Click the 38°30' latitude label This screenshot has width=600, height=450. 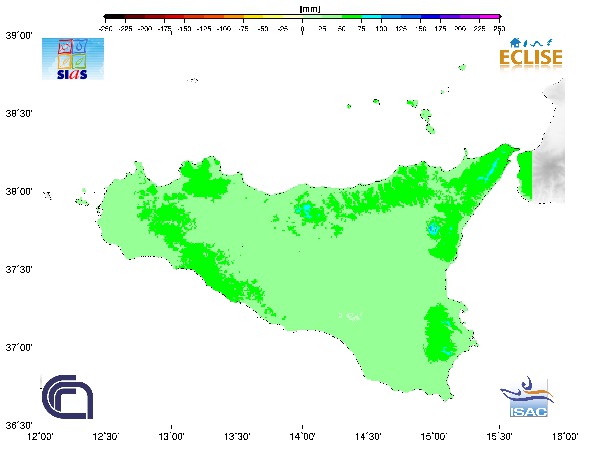[19, 114]
